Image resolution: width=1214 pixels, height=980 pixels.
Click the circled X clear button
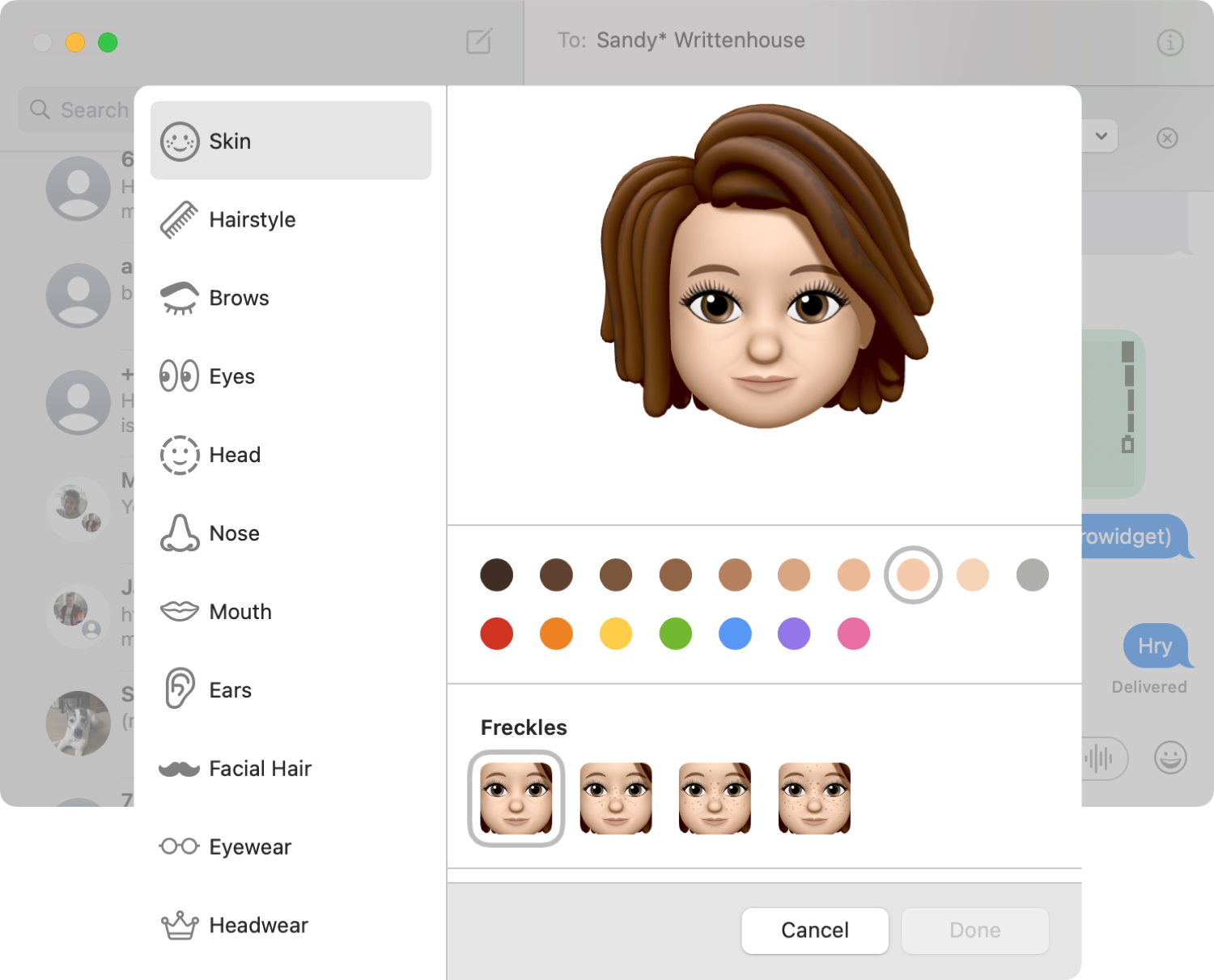1167,138
